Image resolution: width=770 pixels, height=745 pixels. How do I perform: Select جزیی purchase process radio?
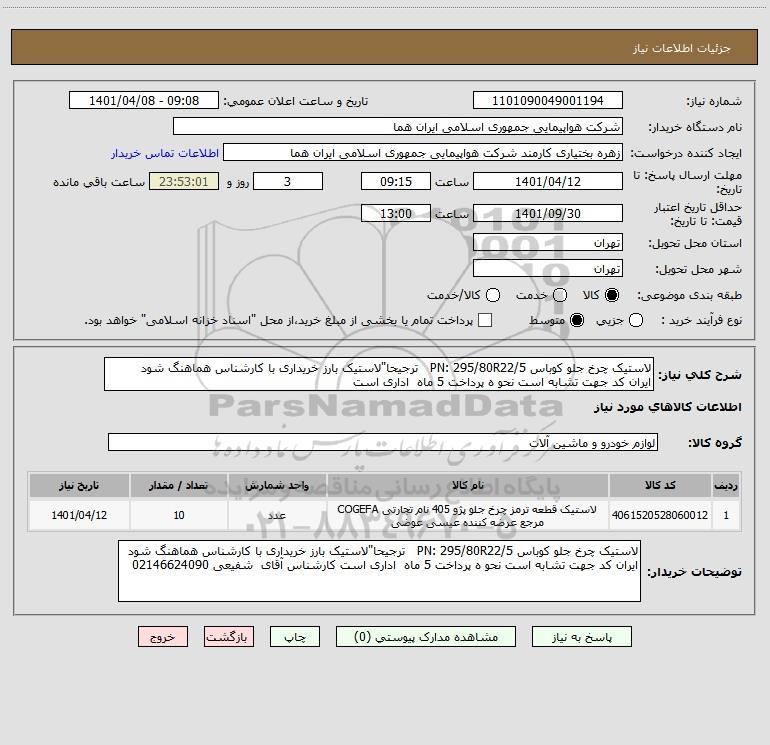(635, 320)
